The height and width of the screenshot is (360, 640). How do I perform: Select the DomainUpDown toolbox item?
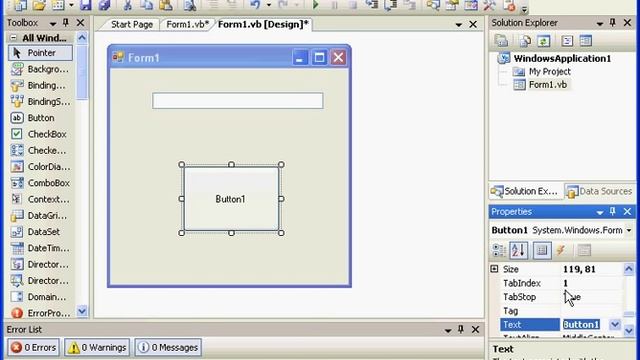[40, 297]
